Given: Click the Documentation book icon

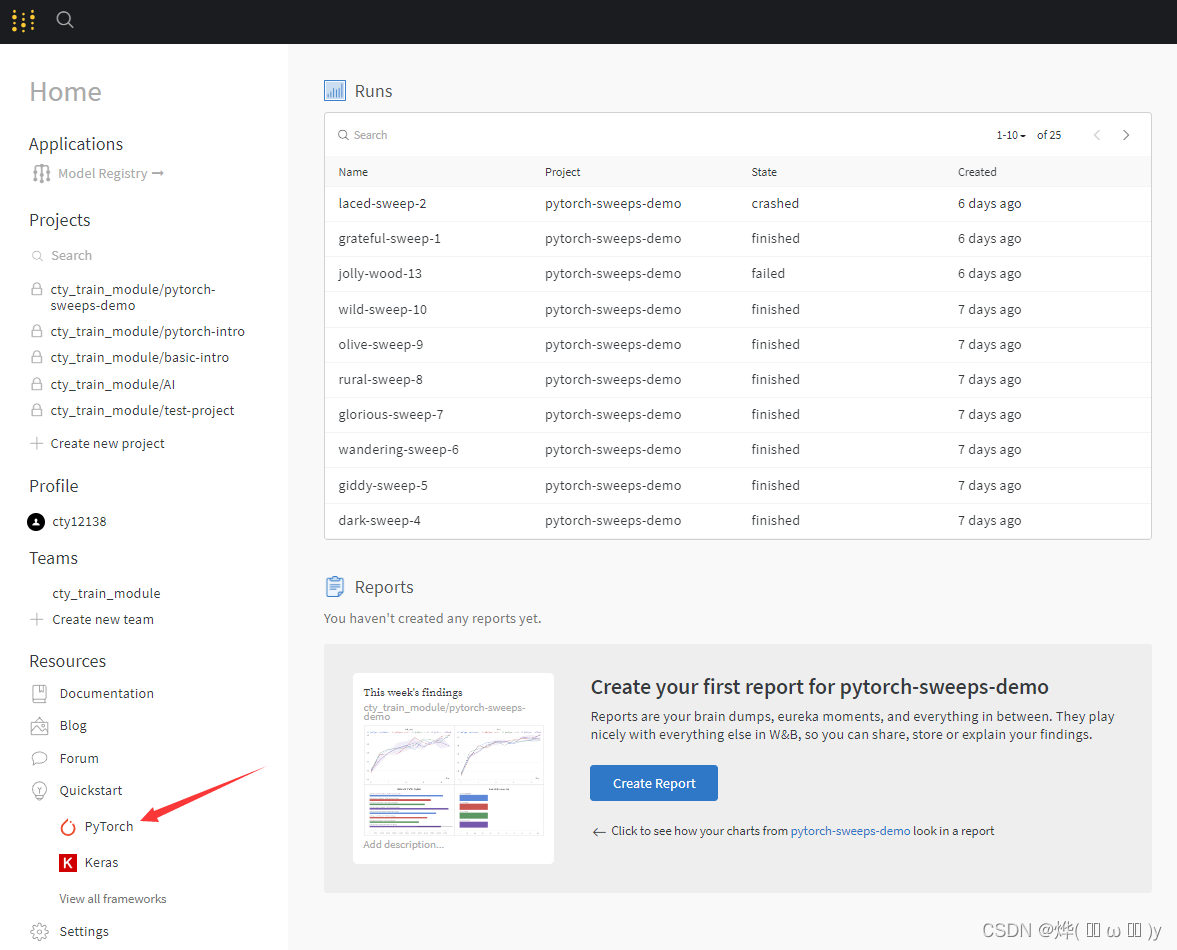Looking at the screenshot, I should tap(40, 693).
